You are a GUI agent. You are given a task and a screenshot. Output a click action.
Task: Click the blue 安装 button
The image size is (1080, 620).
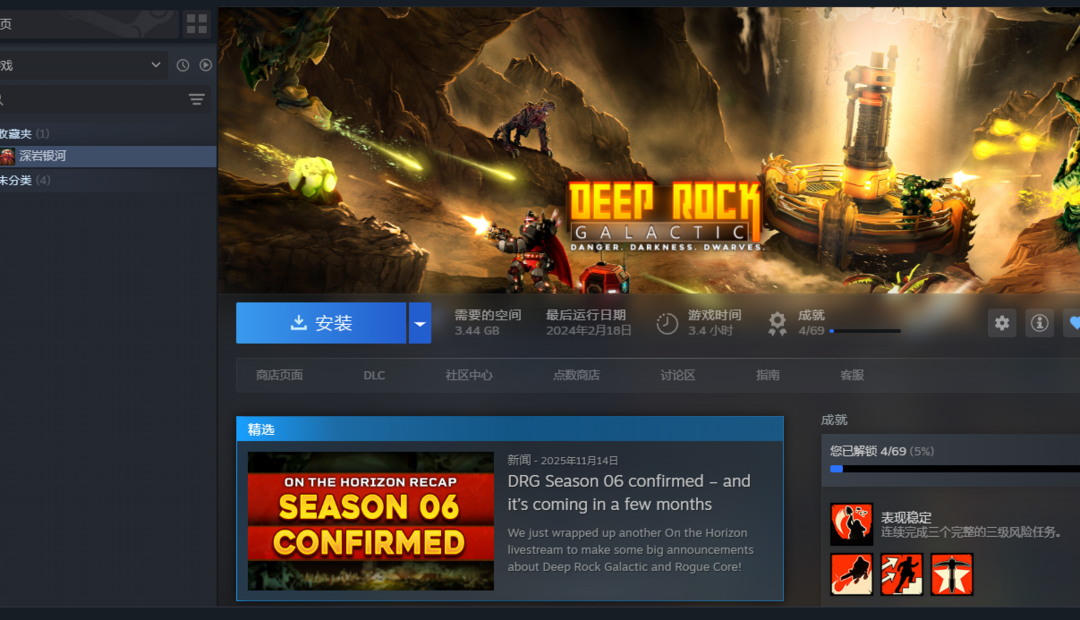321,323
